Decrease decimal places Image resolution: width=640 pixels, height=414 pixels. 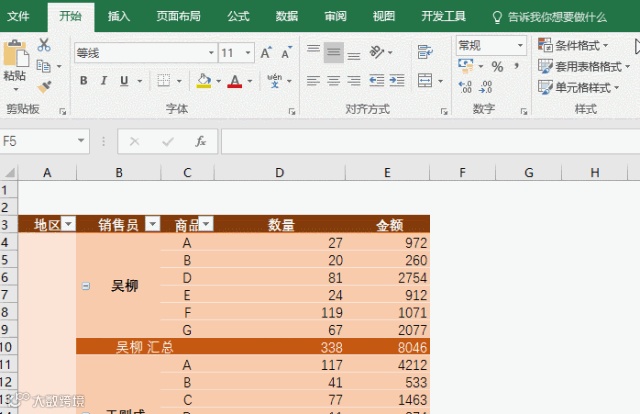[x=486, y=87]
